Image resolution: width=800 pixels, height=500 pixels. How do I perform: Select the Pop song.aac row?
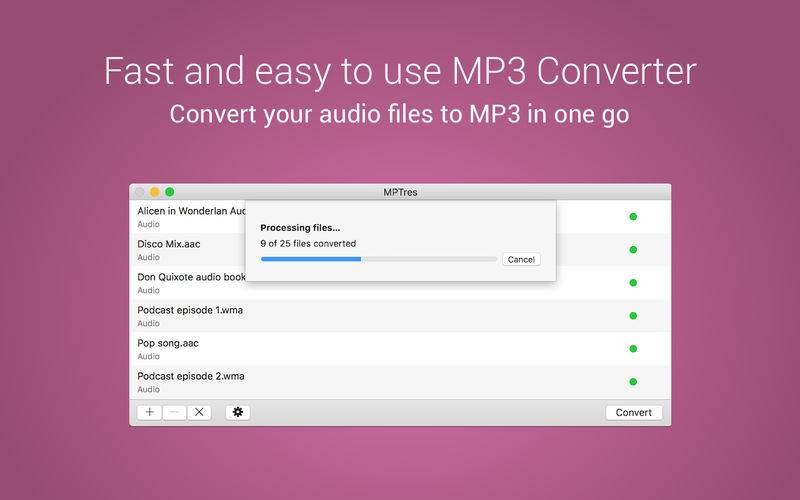(x=401, y=349)
